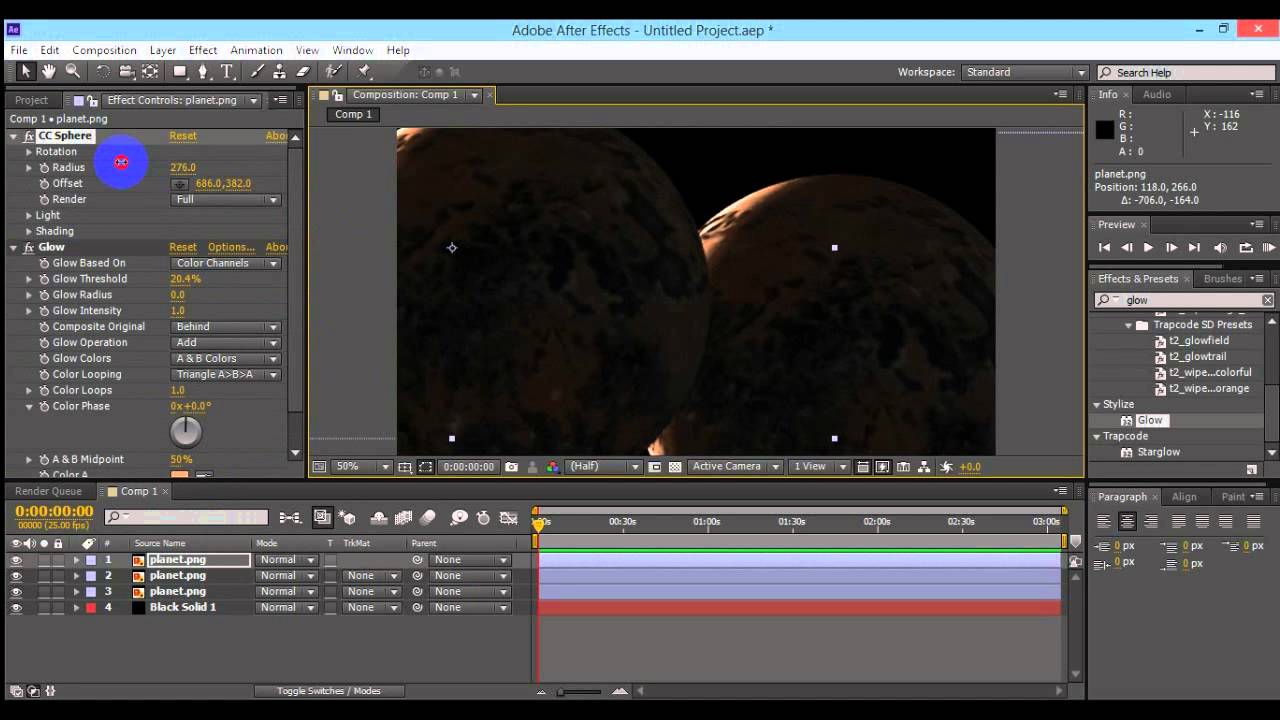
Task: Select the Zoom tool in toolbar
Action: point(73,71)
